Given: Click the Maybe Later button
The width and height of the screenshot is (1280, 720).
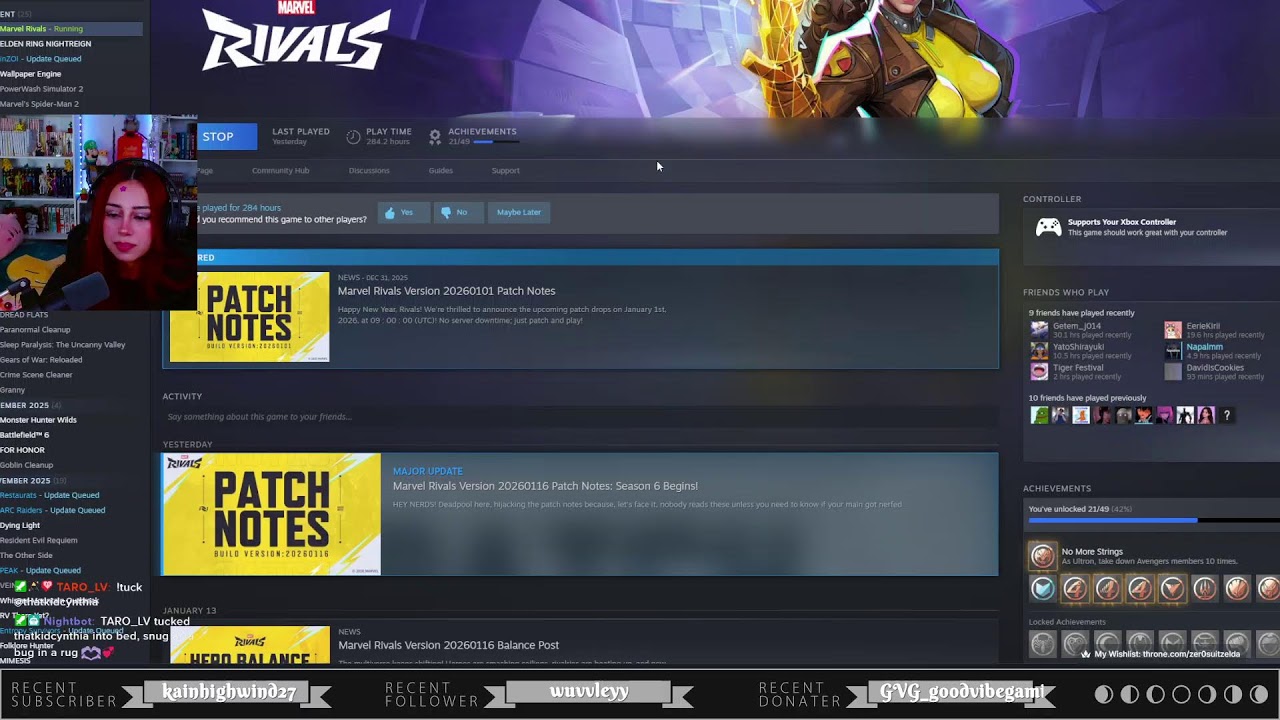Looking at the screenshot, I should pos(519,212).
